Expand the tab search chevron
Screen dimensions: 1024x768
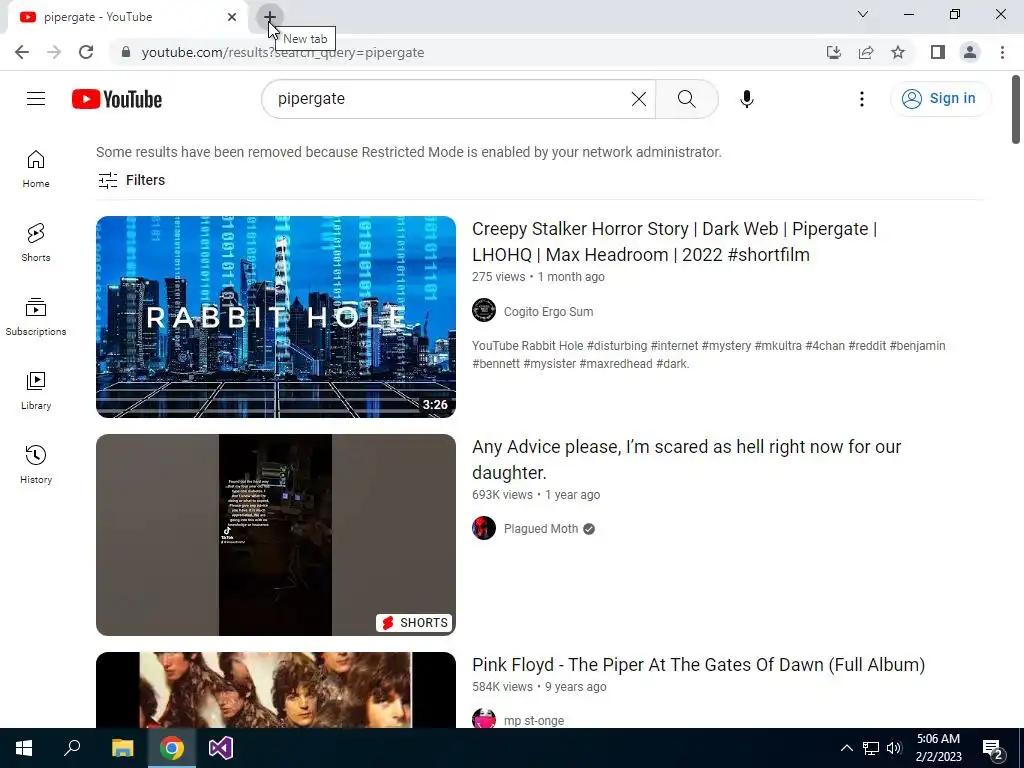point(863,14)
